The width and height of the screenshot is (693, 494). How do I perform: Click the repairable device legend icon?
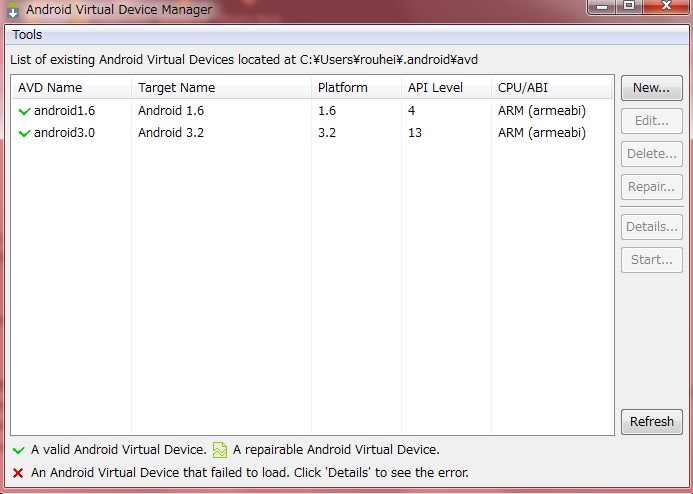pyautogui.click(x=220, y=450)
